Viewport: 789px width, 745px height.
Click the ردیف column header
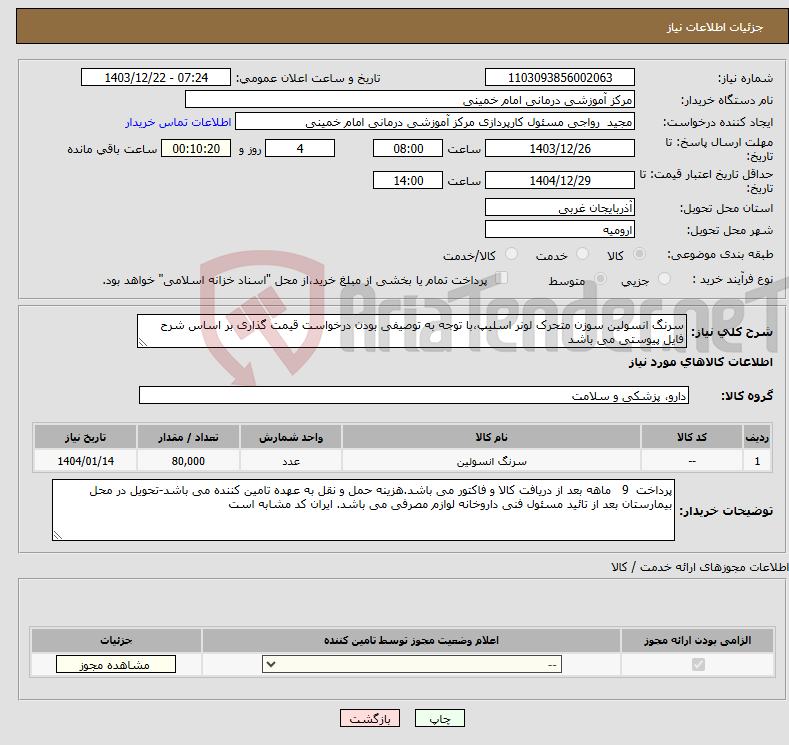pyautogui.click(x=757, y=437)
